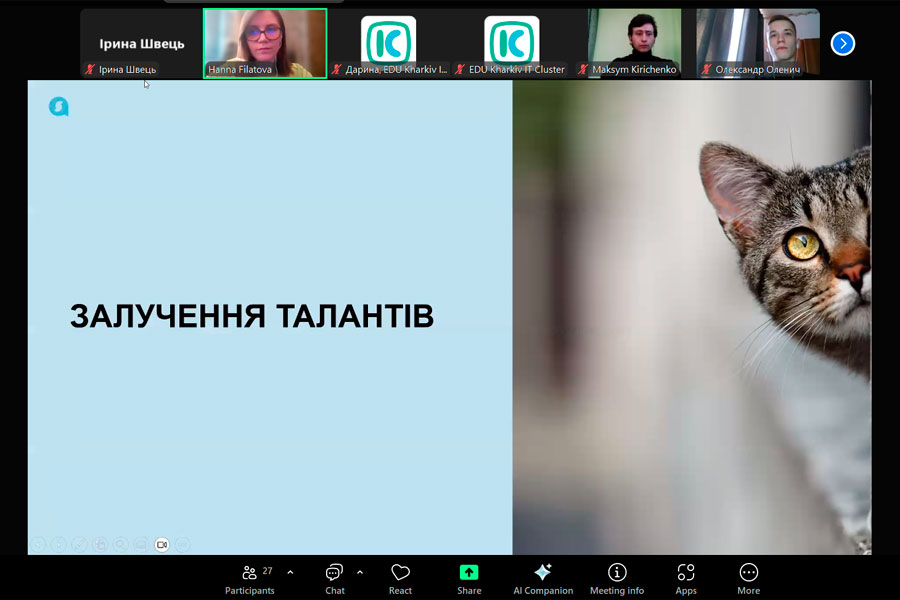The height and width of the screenshot is (600, 900).
Task: Click muted mic icon beside Дарина name label
Action: pos(336,69)
